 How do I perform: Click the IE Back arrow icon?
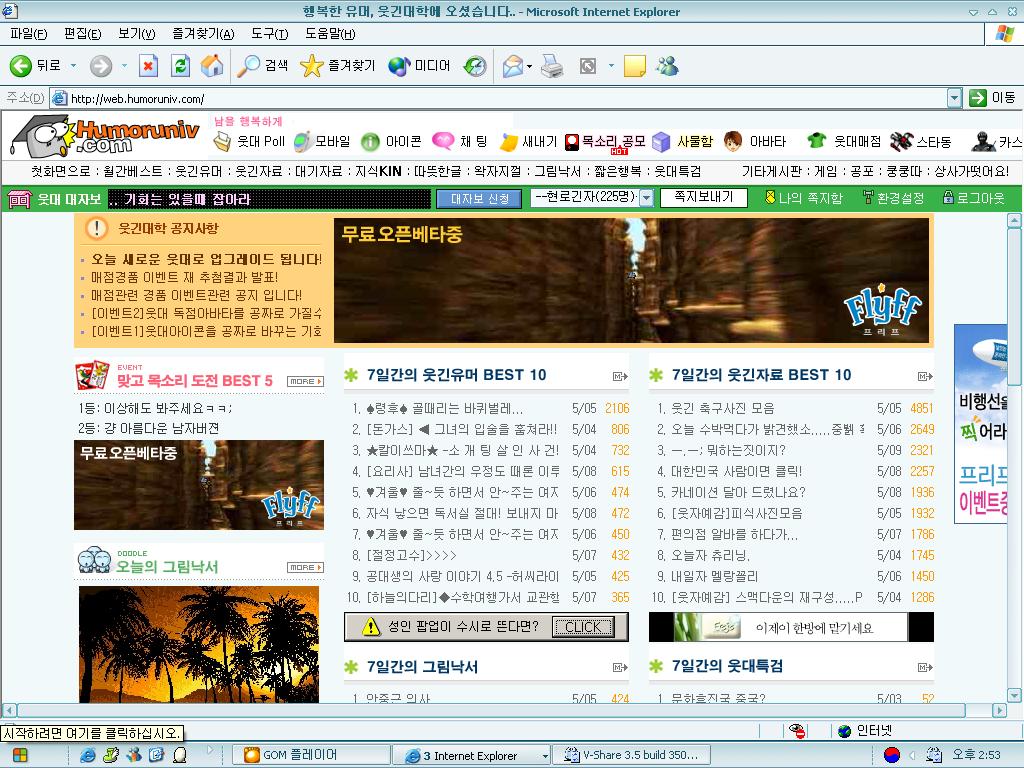[21, 65]
